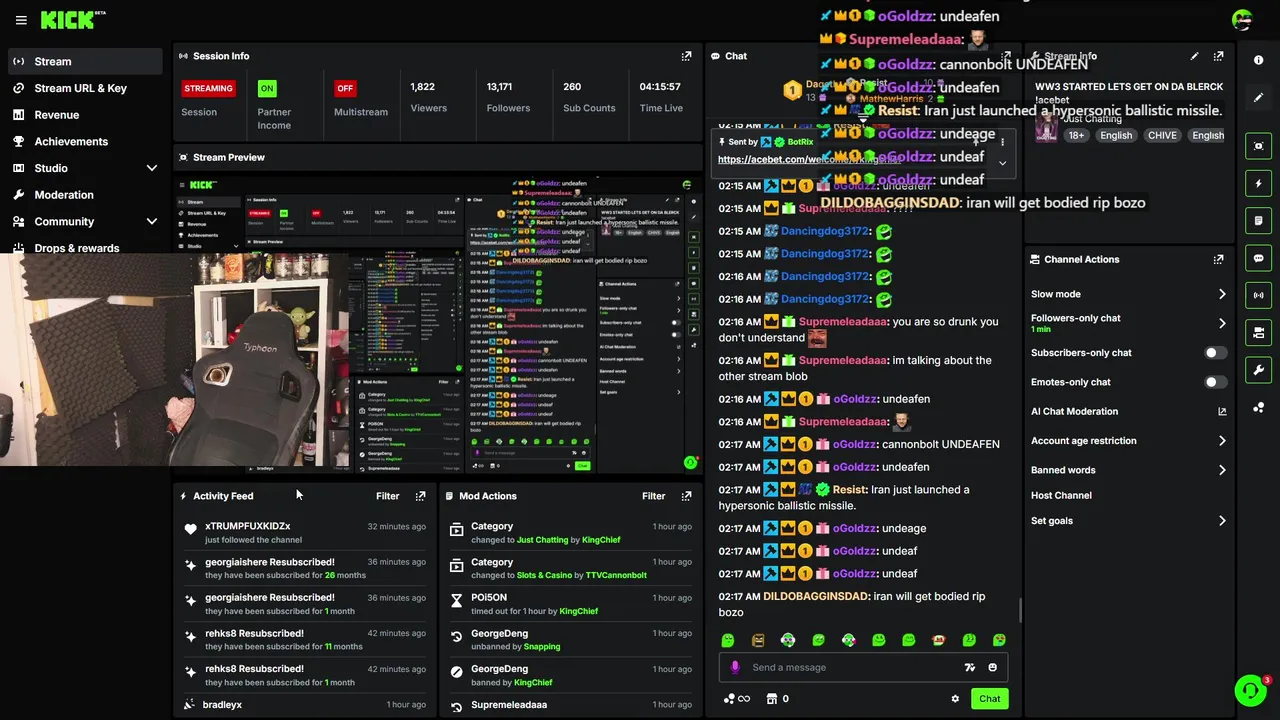Toggle the document panel icon in right sidebar
This screenshot has height=720, width=1280.
coord(1258,220)
